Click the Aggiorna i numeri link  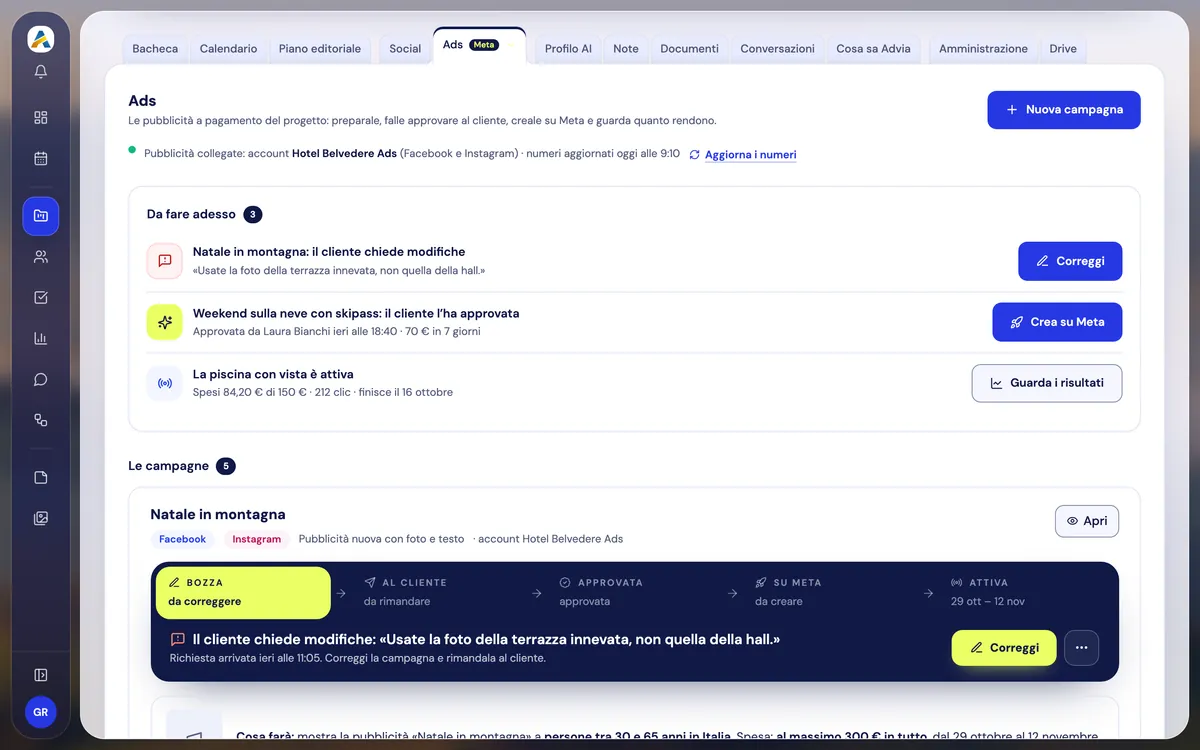tap(750, 155)
